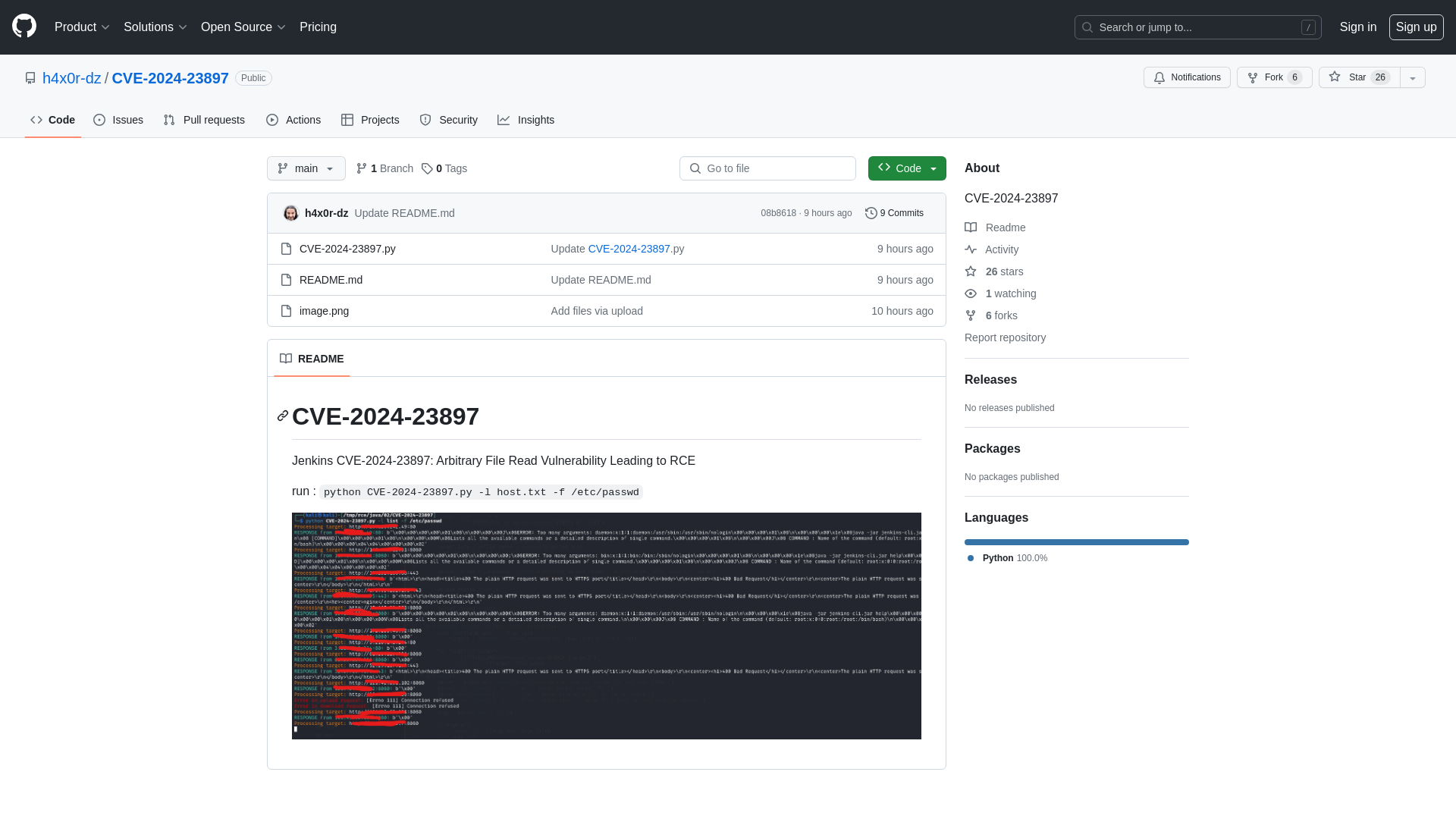Click the Security tab icon

click(x=425, y=120)
